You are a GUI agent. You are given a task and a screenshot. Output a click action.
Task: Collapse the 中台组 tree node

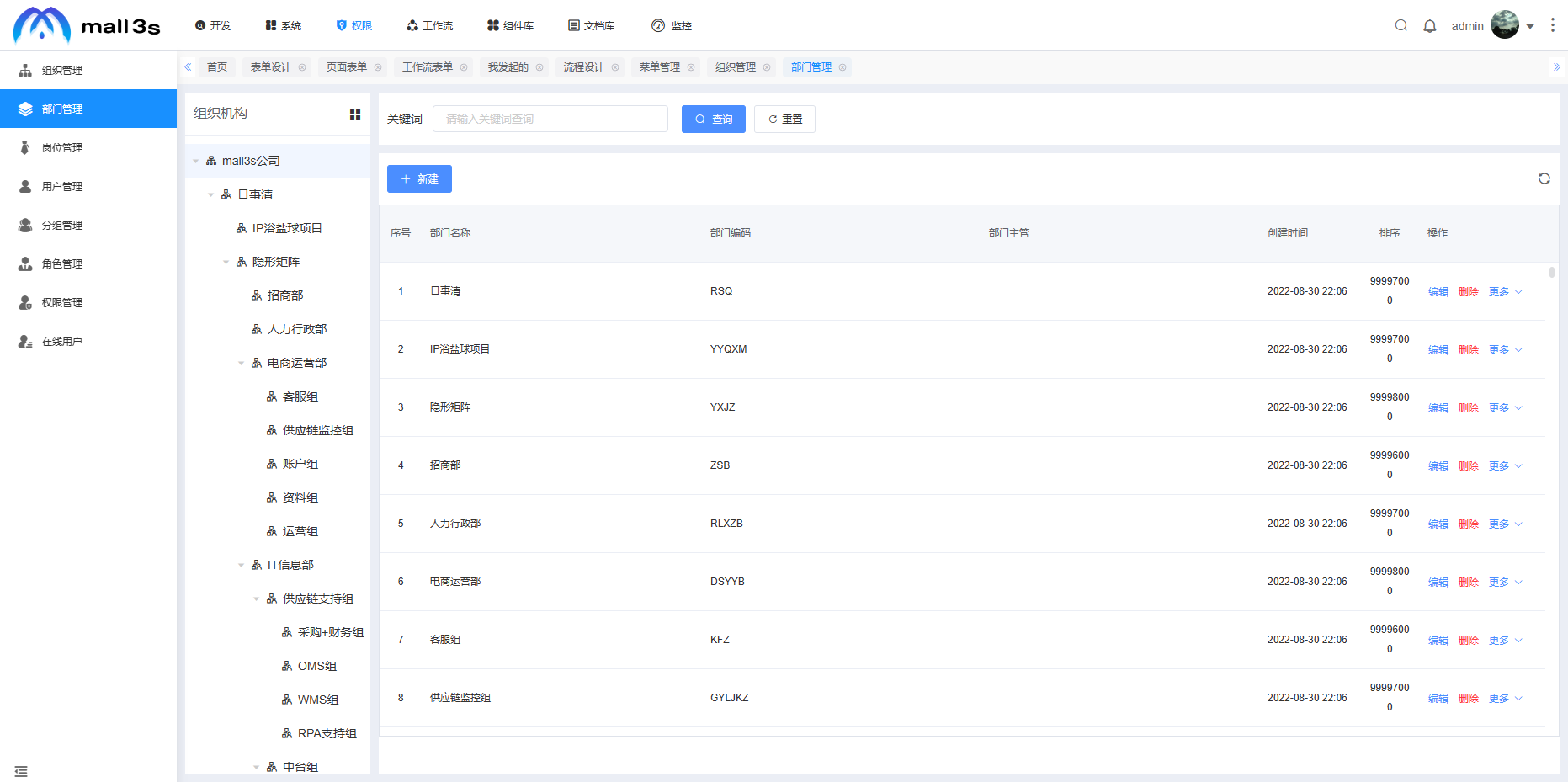(256, 767)
